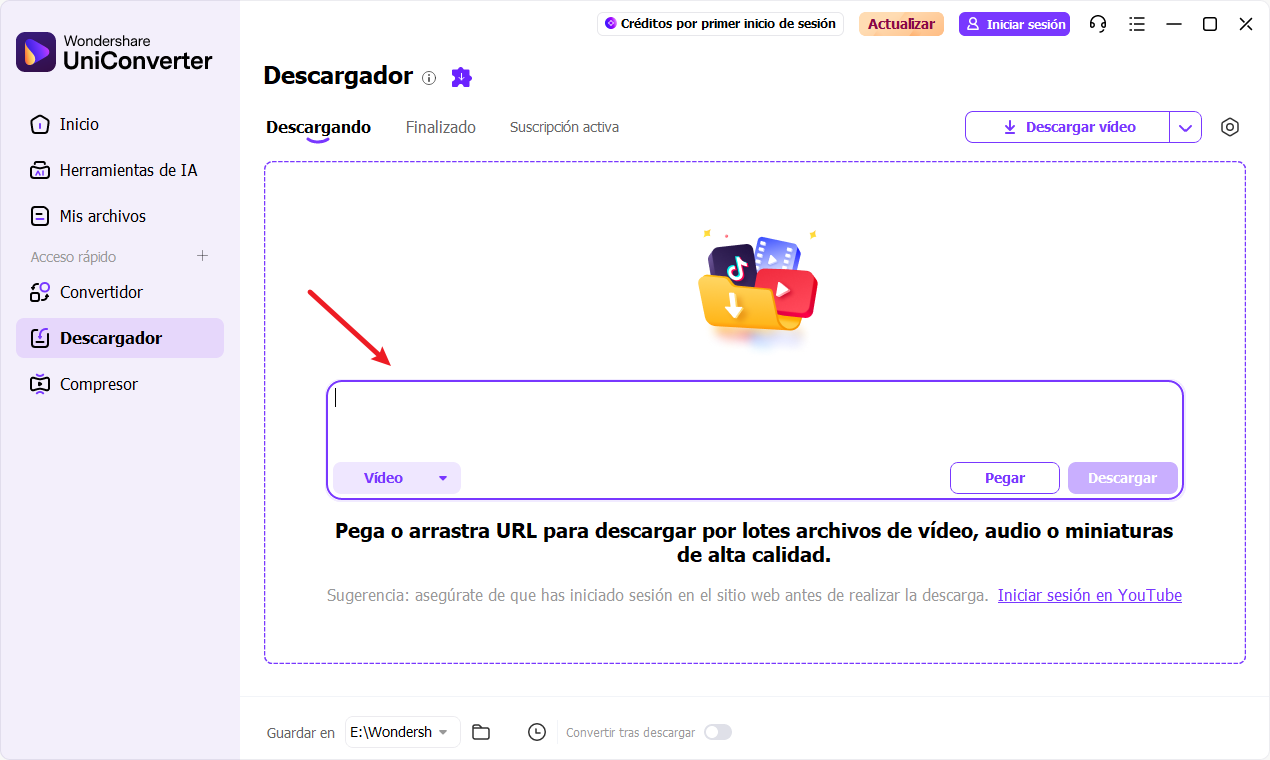Screen dimensions: 1270x760
Task: Open the Suscripción activa tab
Action: click(564, 127)
